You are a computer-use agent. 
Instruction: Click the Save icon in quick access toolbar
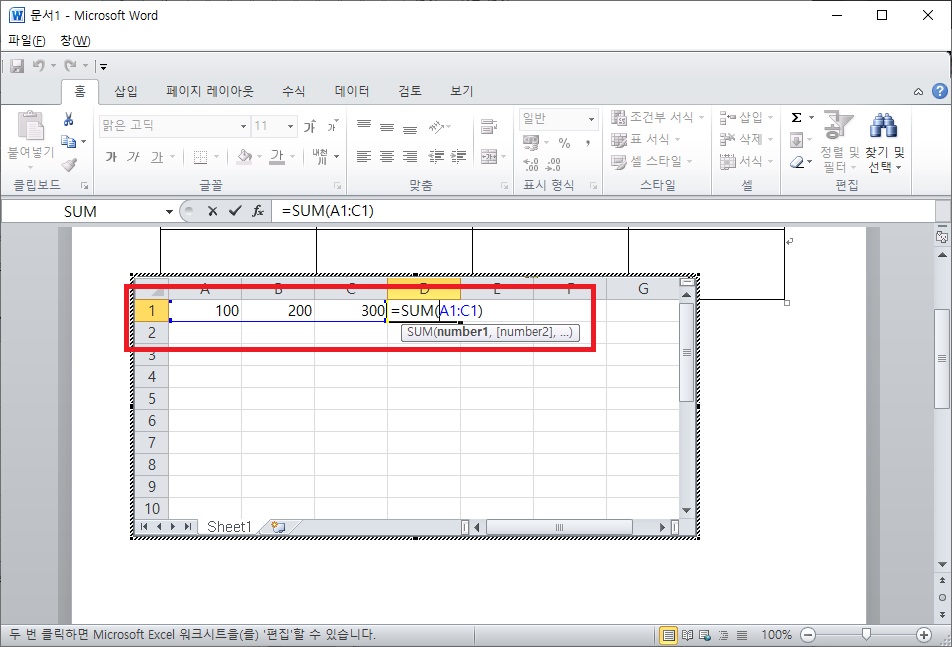coord(17,66)
